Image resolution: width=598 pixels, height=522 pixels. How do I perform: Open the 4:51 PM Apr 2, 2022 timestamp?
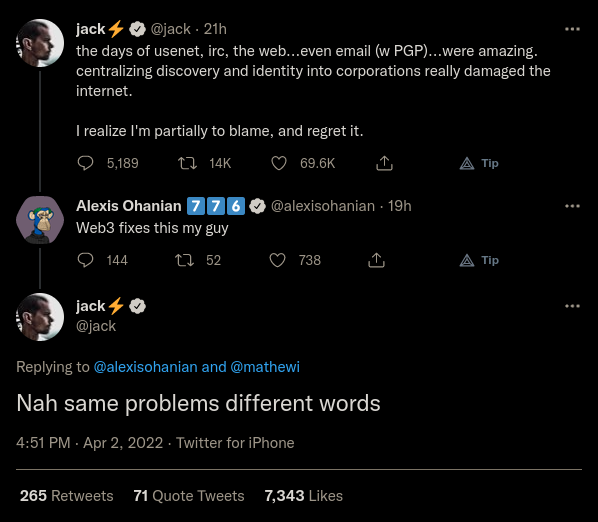(90, 443)
